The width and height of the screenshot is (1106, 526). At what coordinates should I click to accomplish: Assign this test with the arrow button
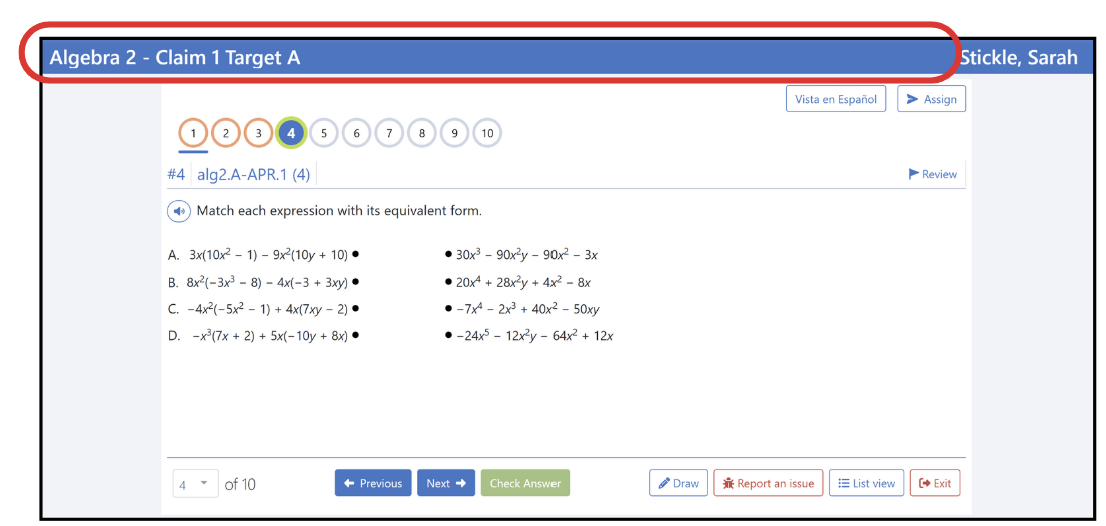click(x=931, y=99)
